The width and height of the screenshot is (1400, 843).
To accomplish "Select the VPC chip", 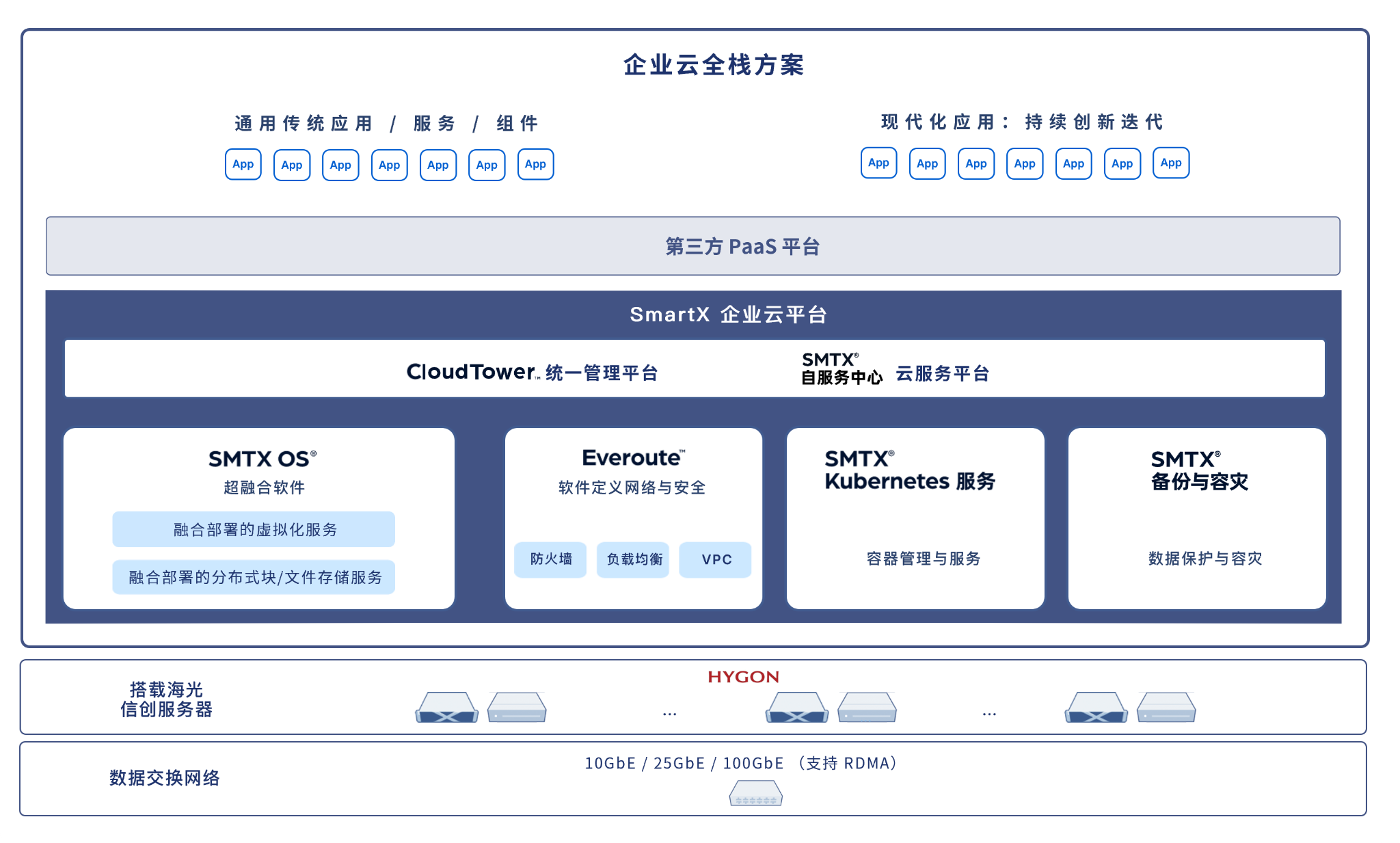I will [x=716, y=559].
